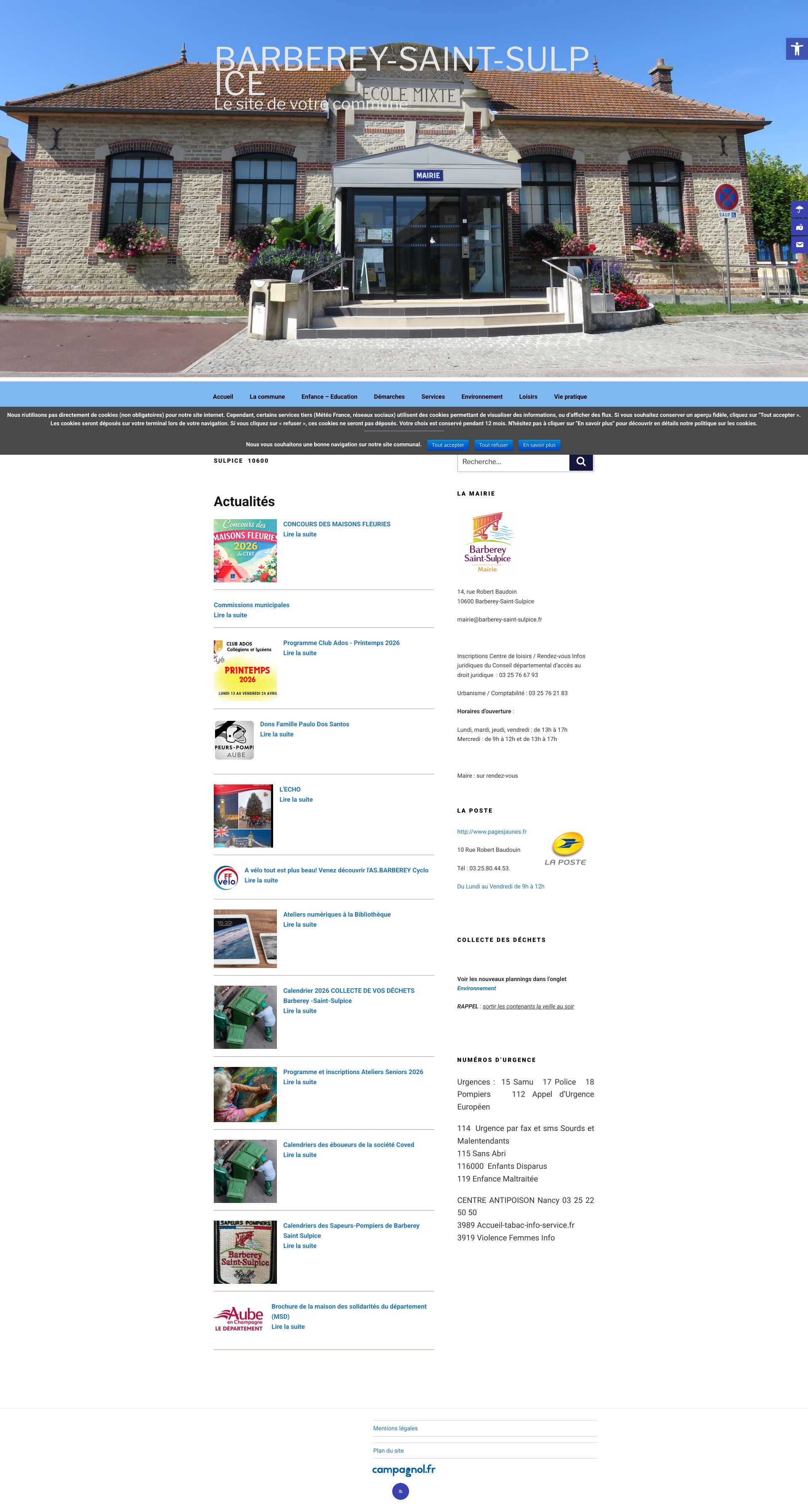Open Calendriers des Sapeurs-Pompiers de Barberey link
The image size is (808, 1512).
351,1230
